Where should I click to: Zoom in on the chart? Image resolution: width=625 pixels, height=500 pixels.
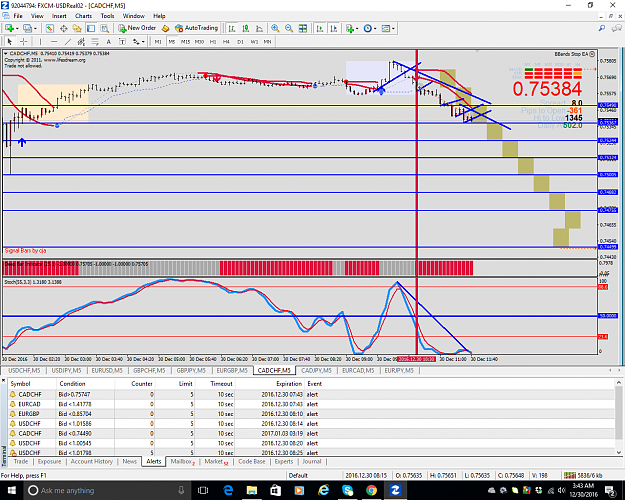[275, 28]
